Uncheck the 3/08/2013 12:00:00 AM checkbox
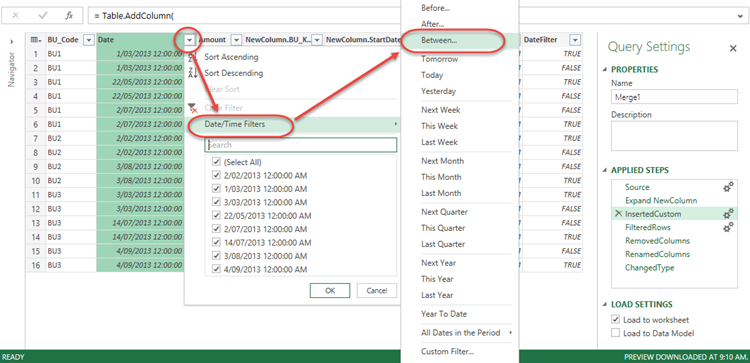Image resolution: width=750 pixels, height=363 pixels. (x=215, y=256)
